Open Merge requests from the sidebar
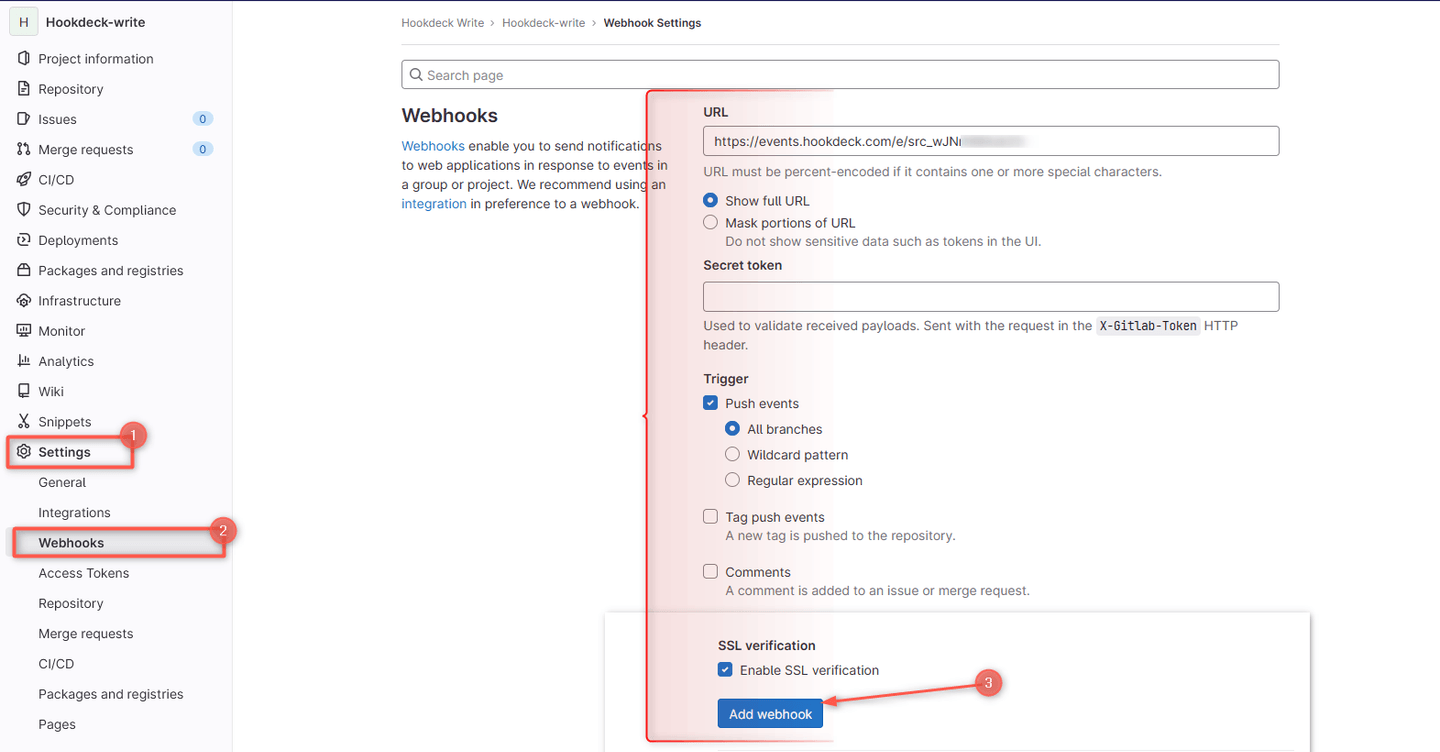Viewport: 1440px width, 752px height. (x=90, y=149)
